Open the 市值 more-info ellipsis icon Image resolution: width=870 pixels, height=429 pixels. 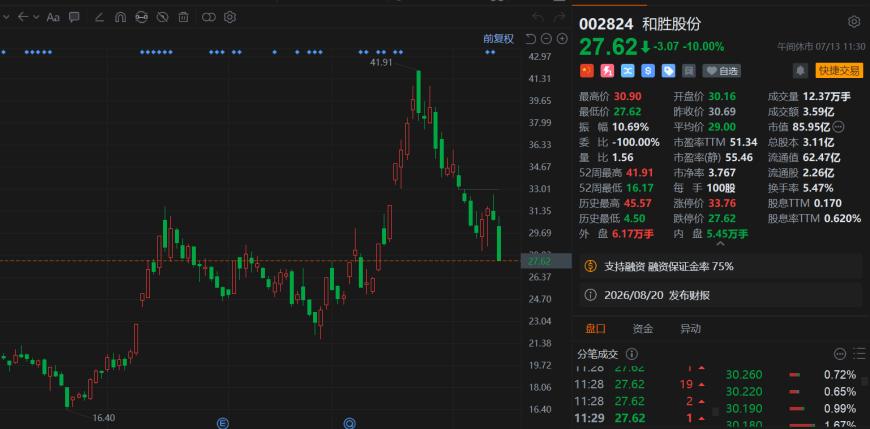(x=839, y=127)
